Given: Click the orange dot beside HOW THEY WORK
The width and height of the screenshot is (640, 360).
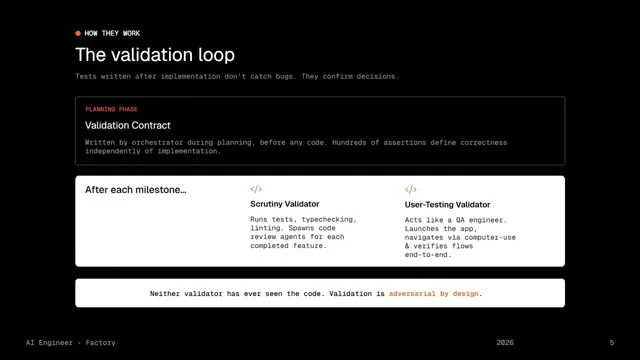Looking at the screenshot, I should 78,33.
